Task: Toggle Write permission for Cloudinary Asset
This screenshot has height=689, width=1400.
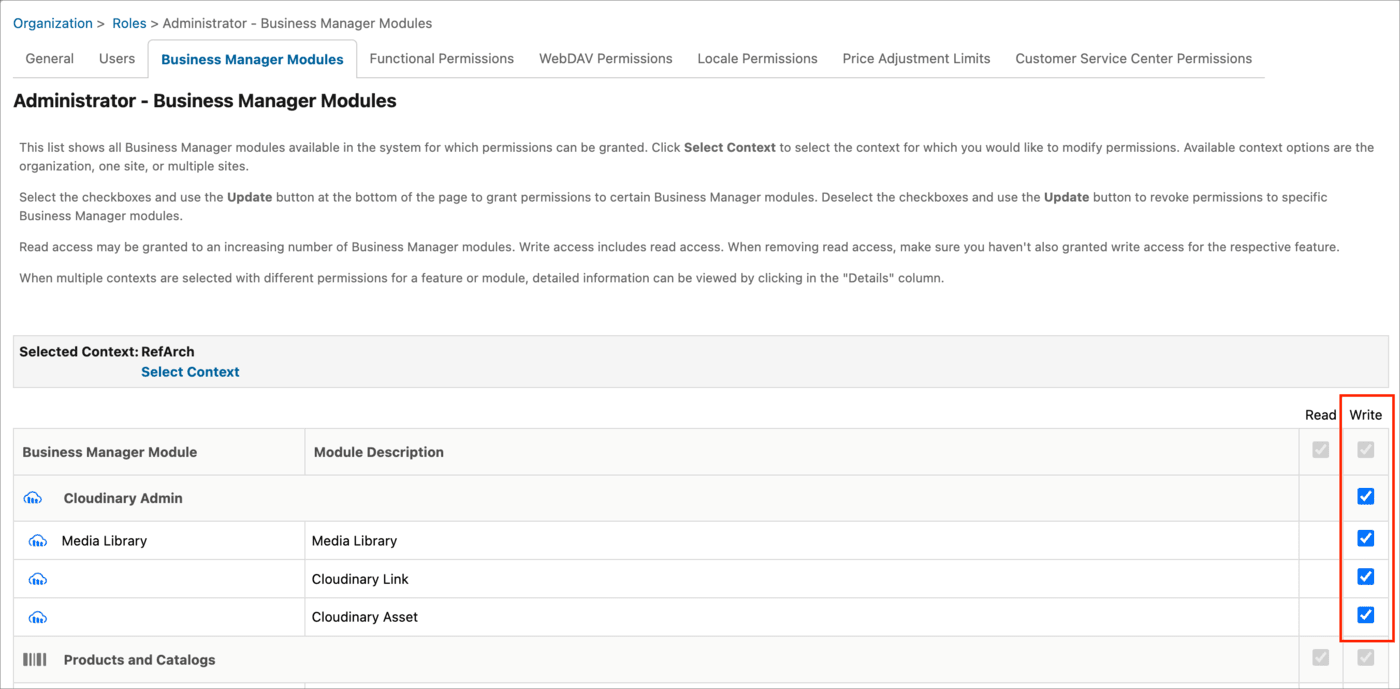Action: [x=1365, y=614]
